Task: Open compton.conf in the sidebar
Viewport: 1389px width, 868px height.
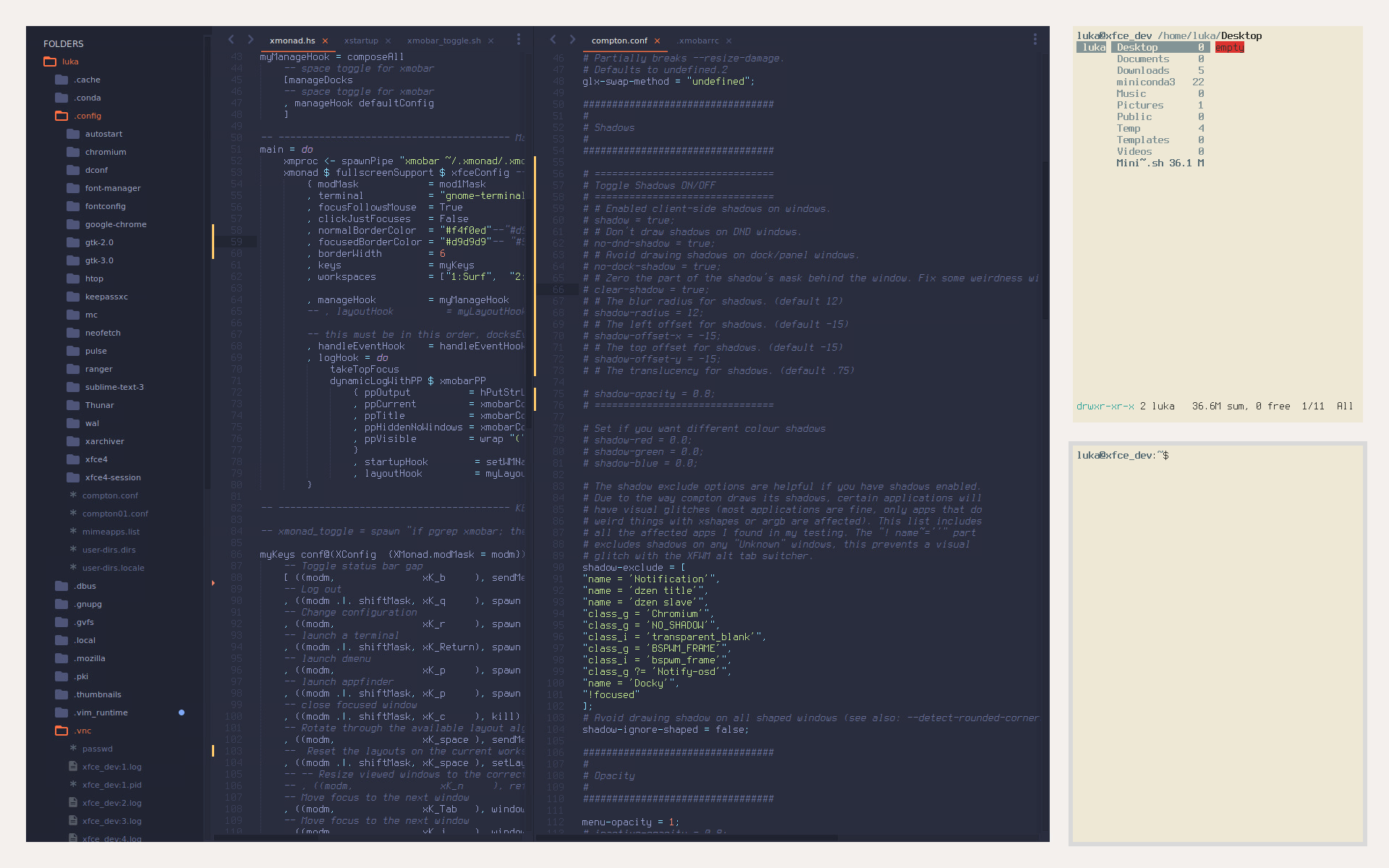Action: (110, 495)
